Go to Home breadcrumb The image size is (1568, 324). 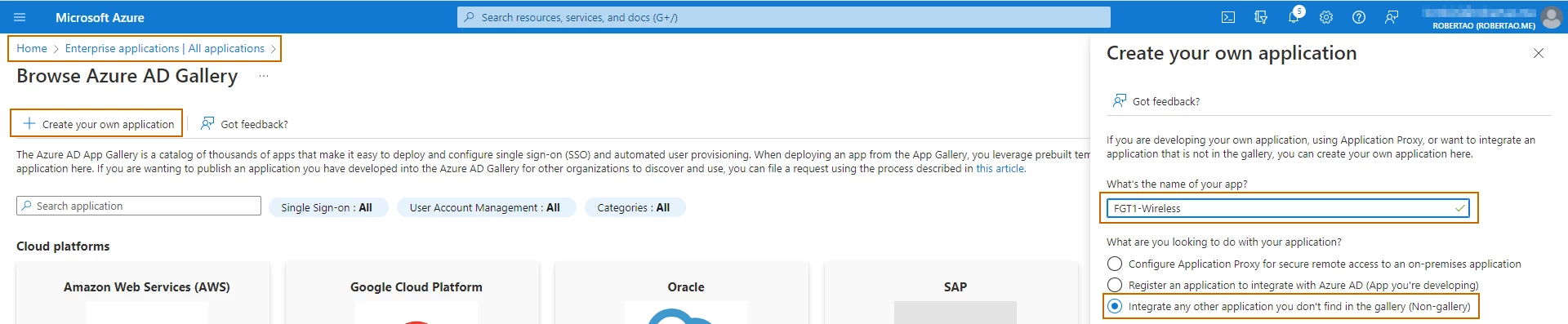click(x=32, y=48)
